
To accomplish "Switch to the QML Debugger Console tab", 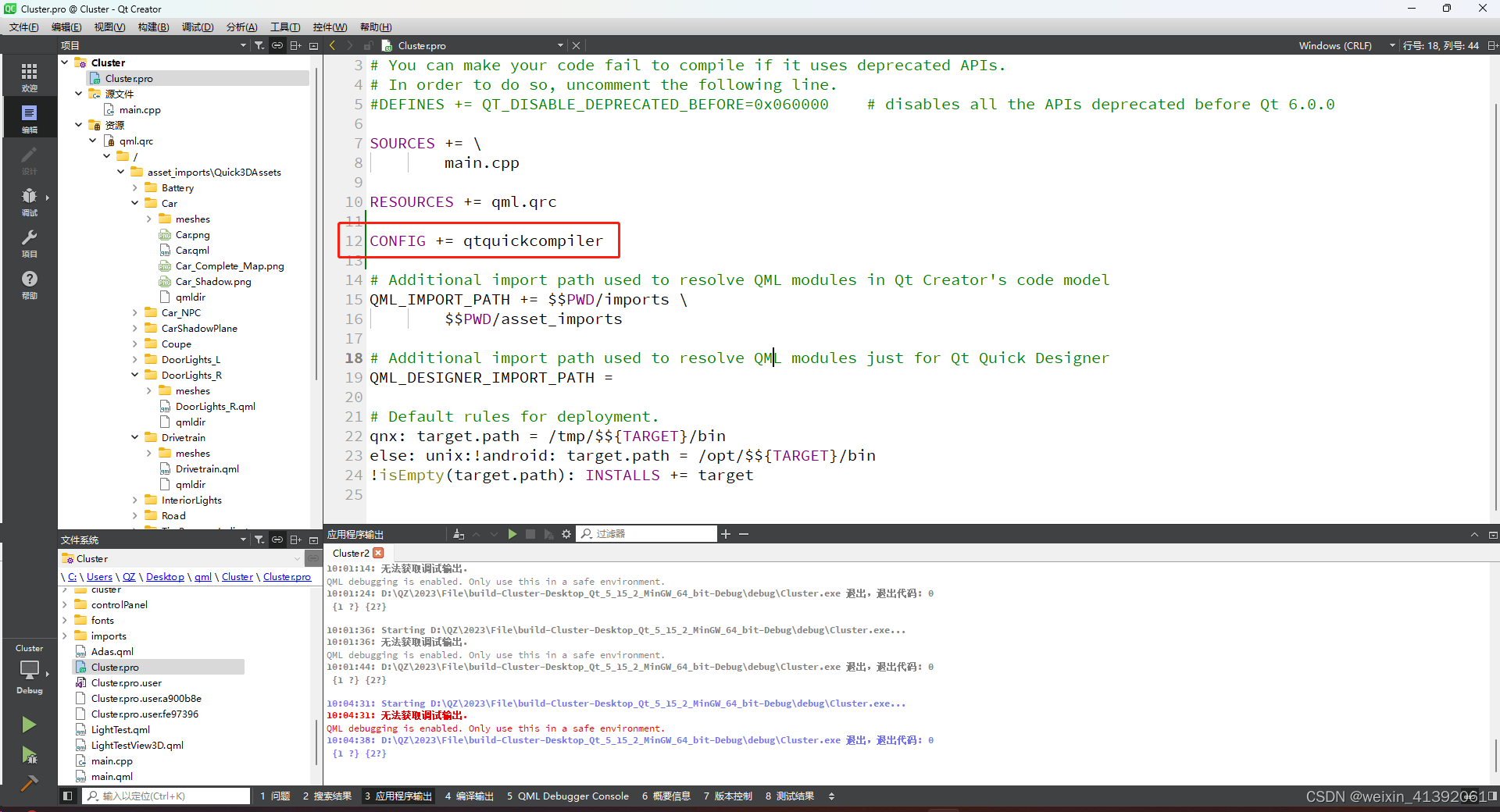I will pyautogui.click(x=568, y=796).
